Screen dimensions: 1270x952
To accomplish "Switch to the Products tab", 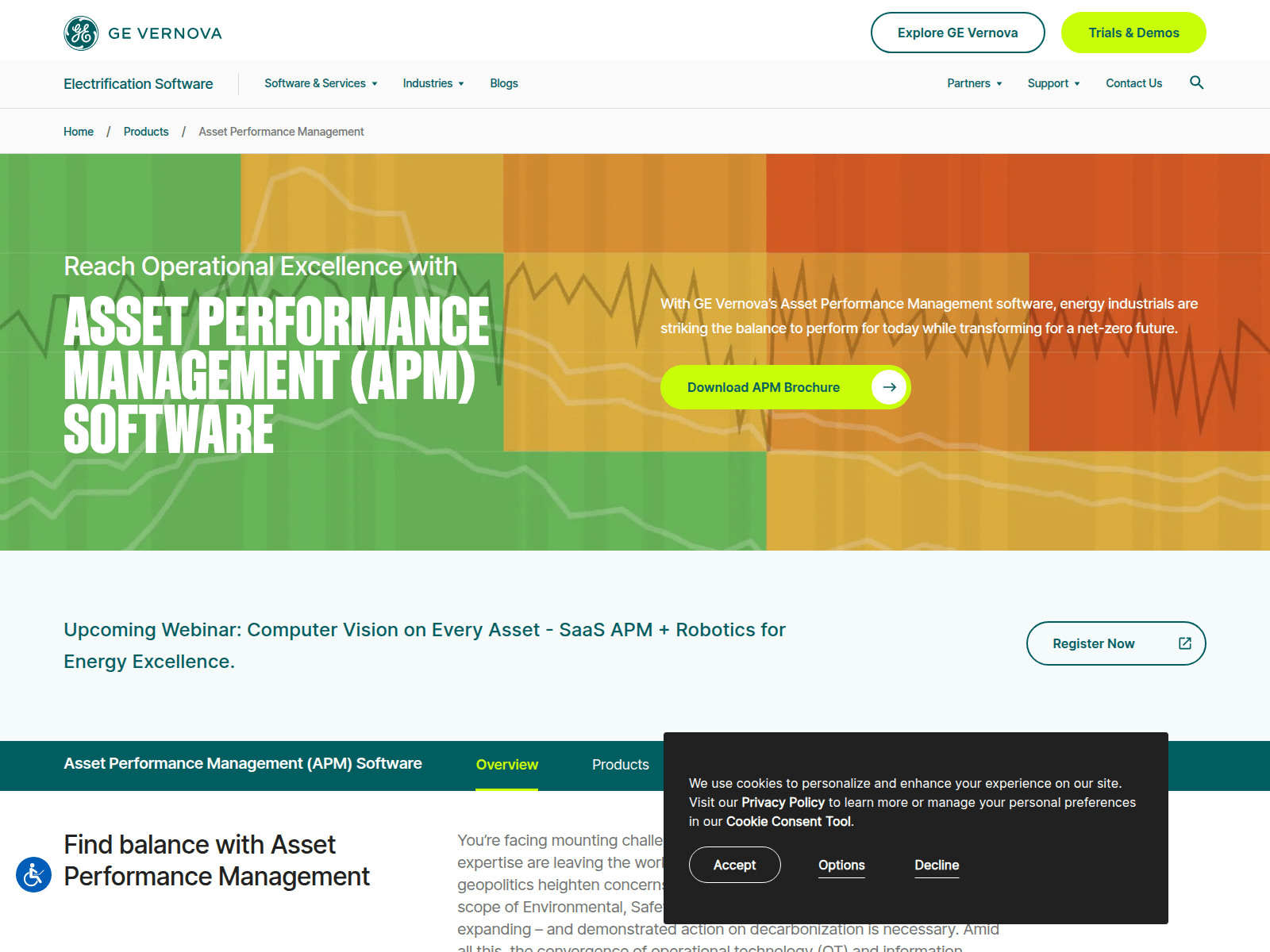I will pyautogui.click(x=620, y=765).
